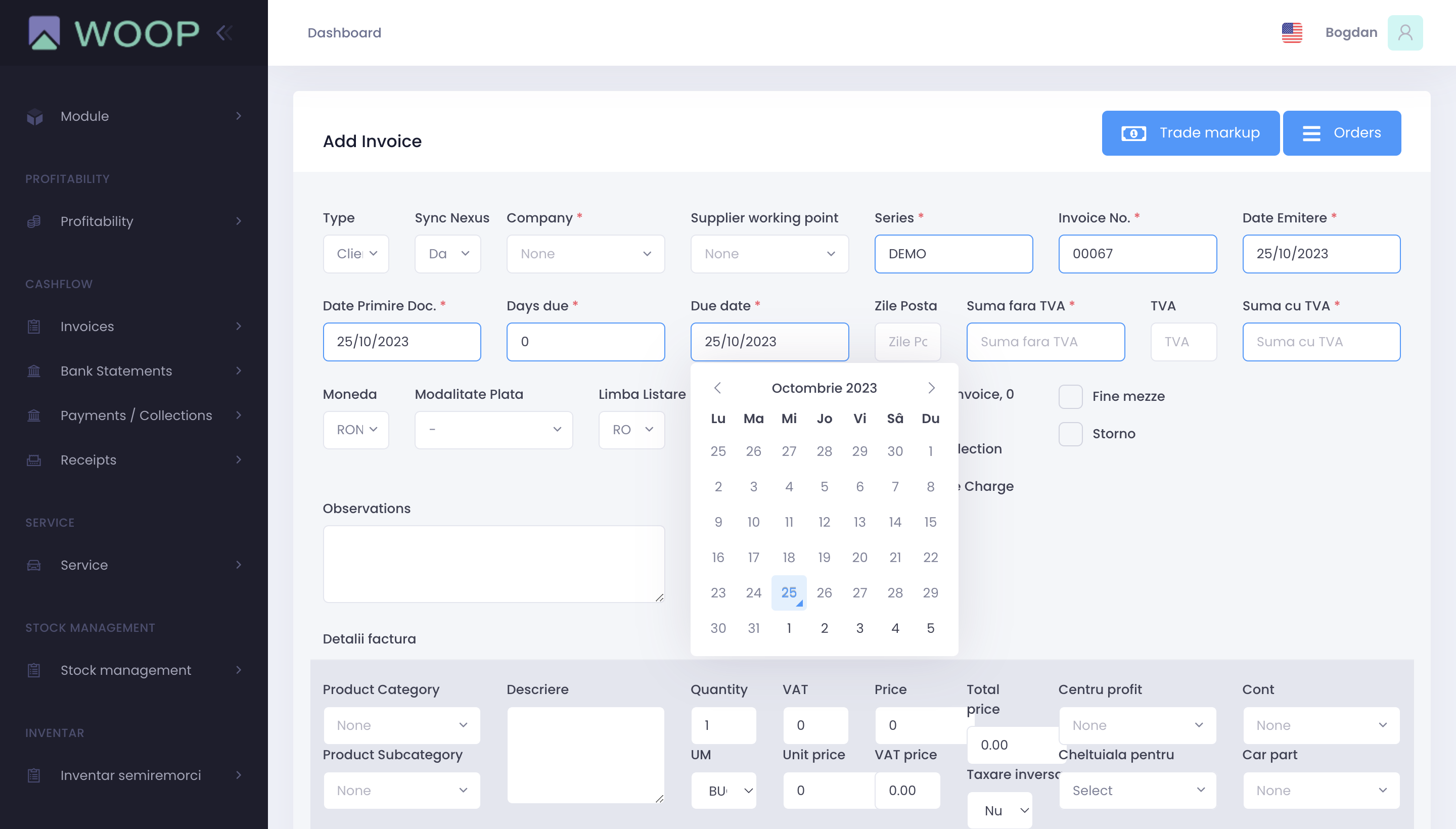Open the Type dropdown
The image size is (1456, 829).
click(356, 254)
